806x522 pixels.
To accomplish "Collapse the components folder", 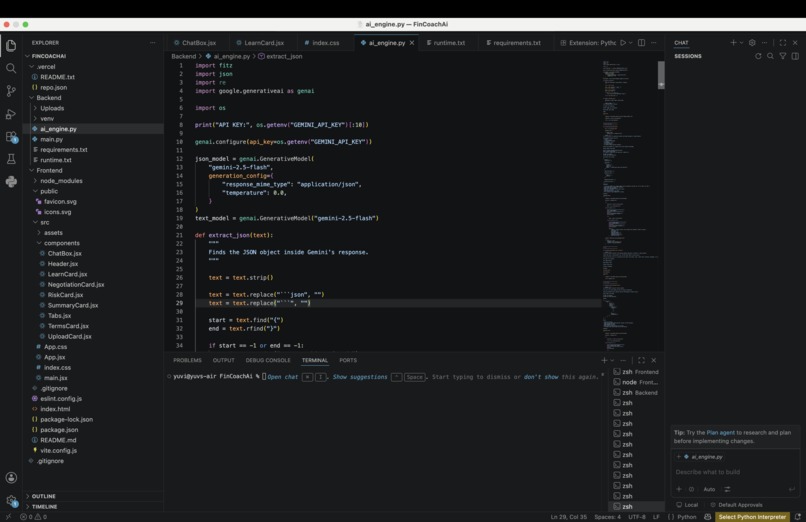I will pos(61,243).
